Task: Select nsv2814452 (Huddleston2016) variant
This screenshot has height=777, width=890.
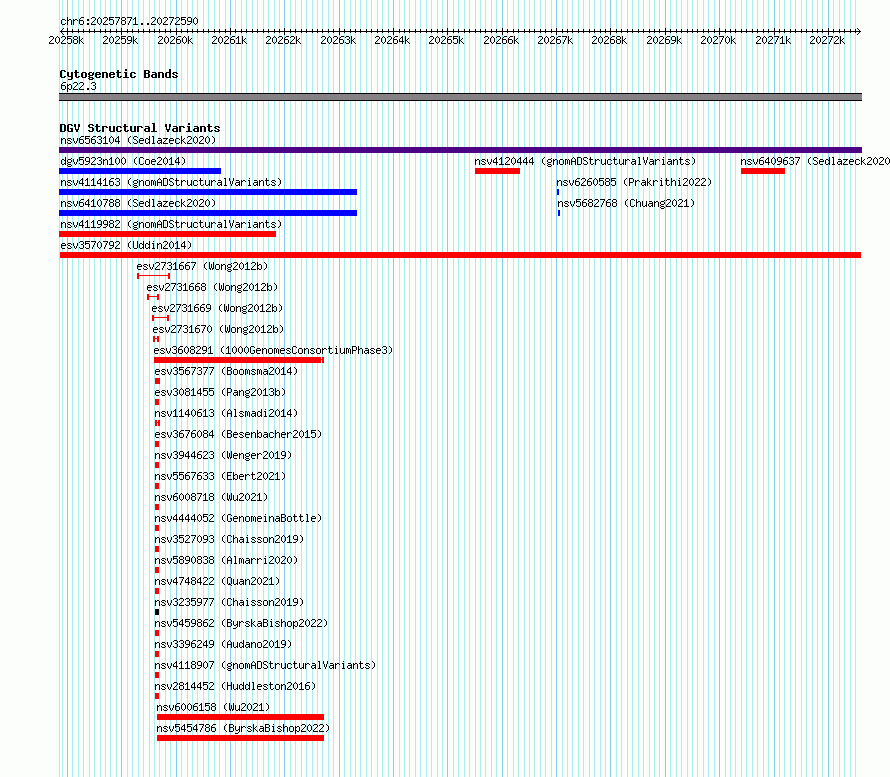Action: pyautogui.click(x=236, y=686)
